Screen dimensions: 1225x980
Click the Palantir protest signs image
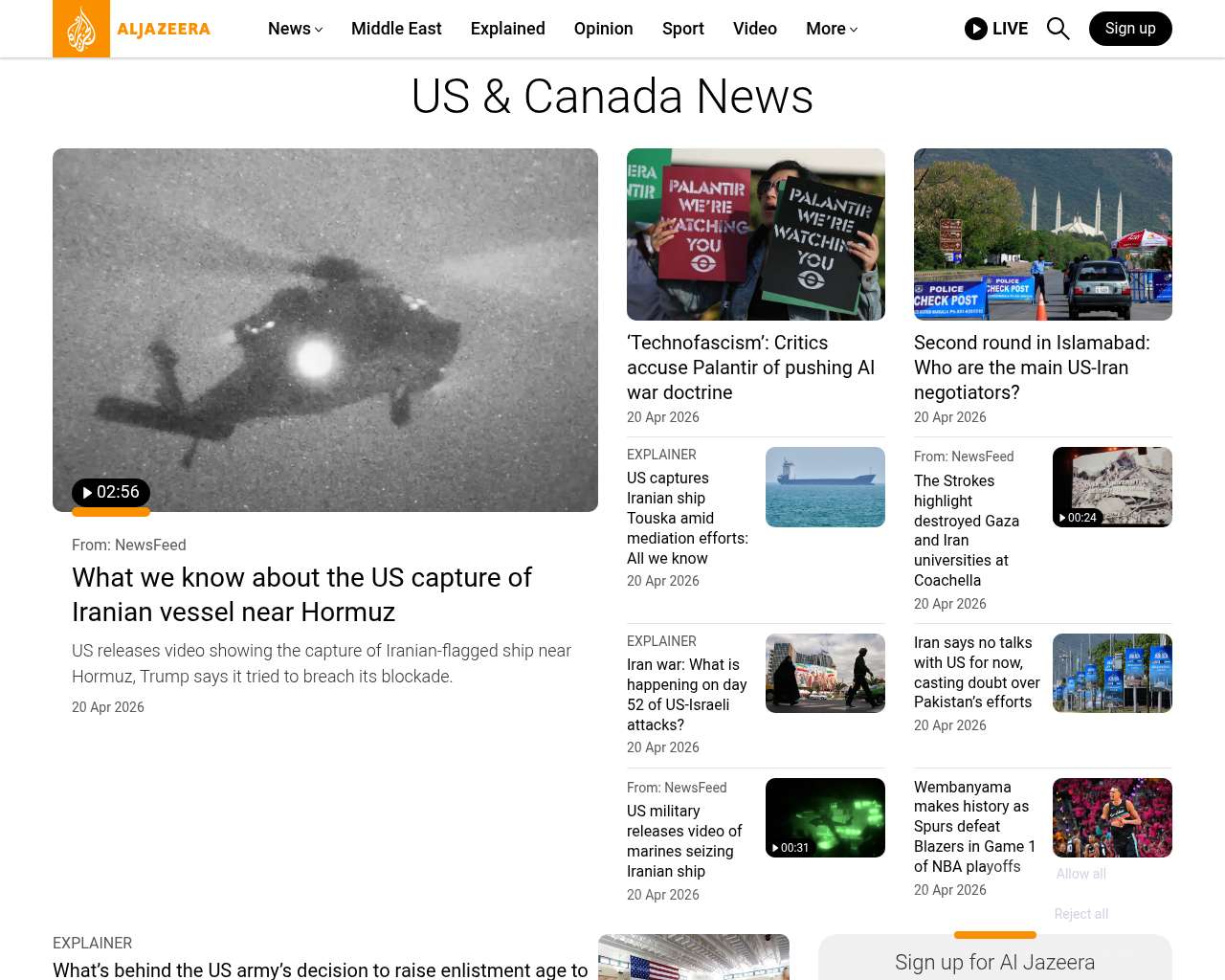pyautogui.click(x=756, y=234)
